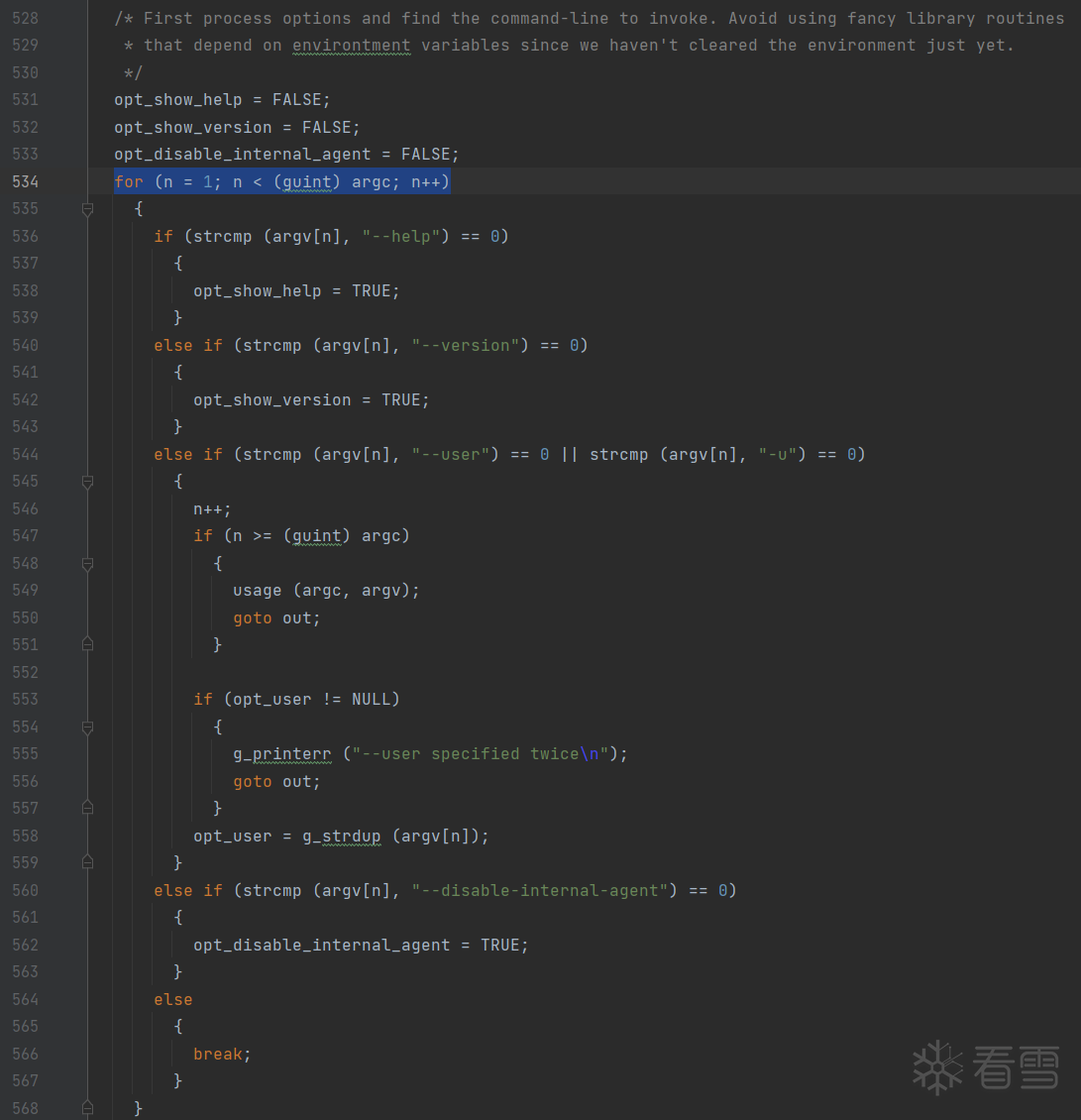The height and width of the screenshot is (1120, 1081).
Task: Click the "--version" string literal
Action: pyautogui.click(x=465, y=346)
